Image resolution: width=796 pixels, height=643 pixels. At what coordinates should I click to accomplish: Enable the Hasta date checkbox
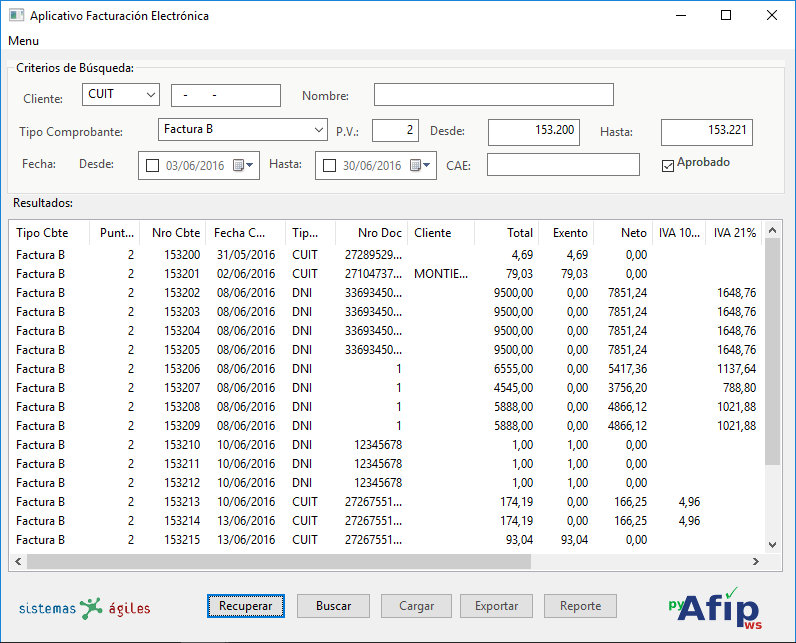pos(329,166)
